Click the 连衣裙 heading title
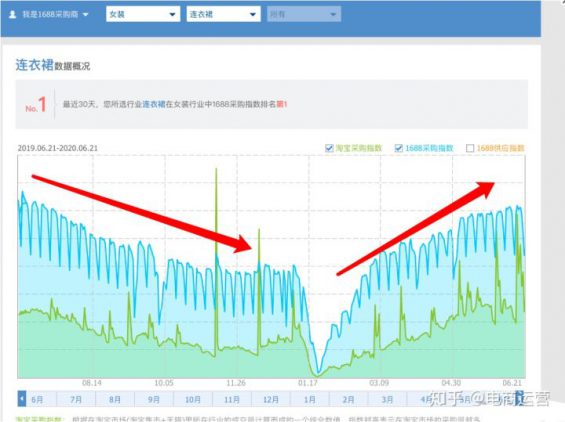Image resolution: width=565 pixels, height=422 pixels. click(x=34, y=65)
